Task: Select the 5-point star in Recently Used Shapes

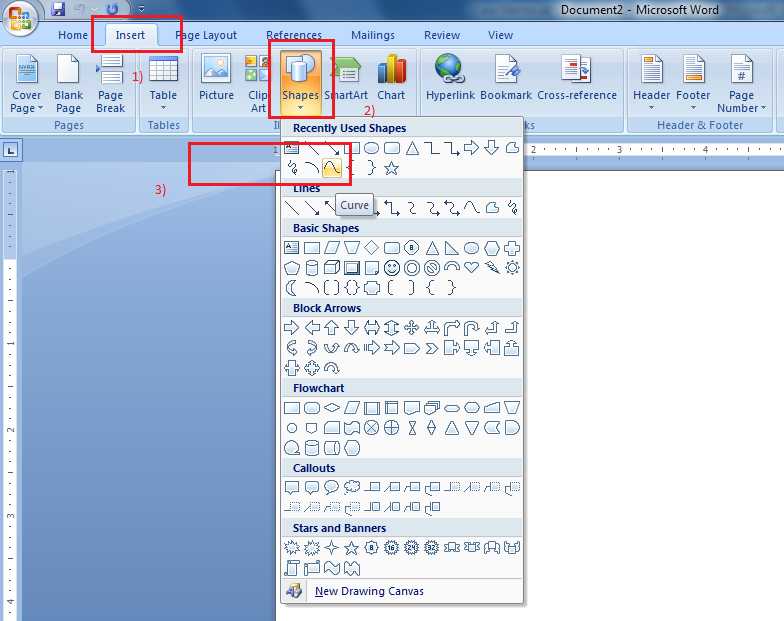Action: tap(392, 168)
